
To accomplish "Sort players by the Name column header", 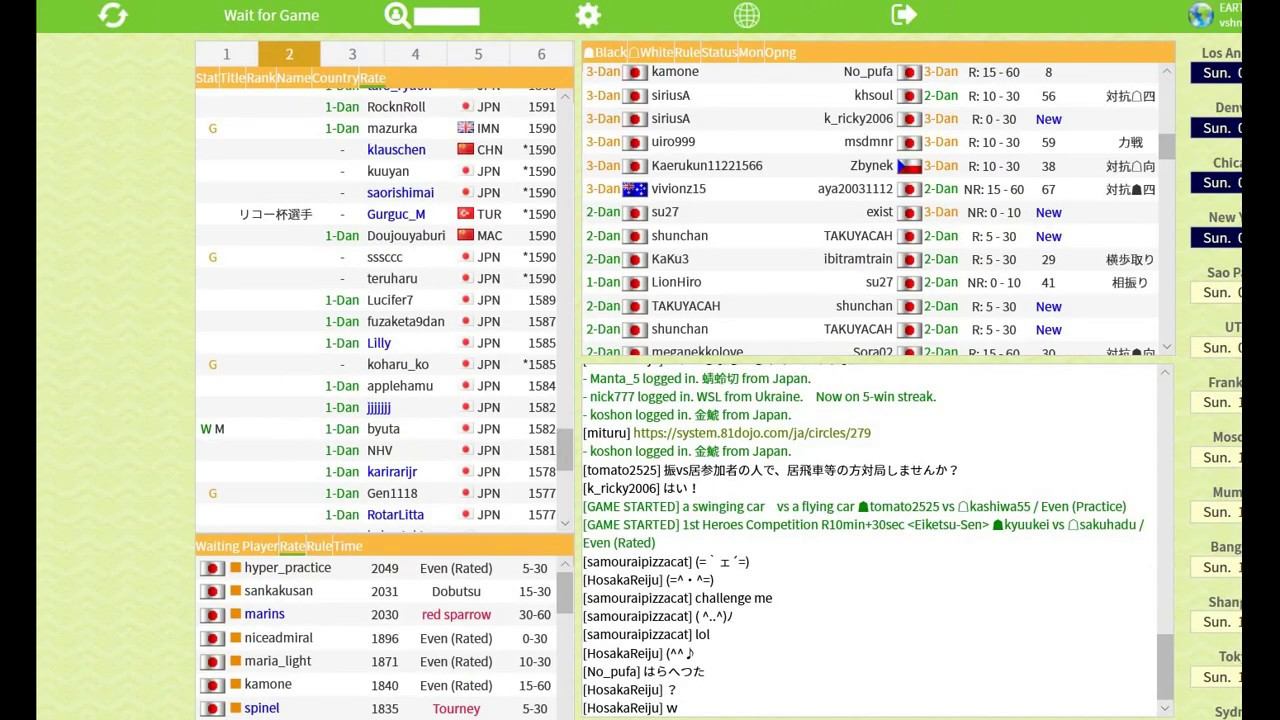I will [x=294, y=78].
